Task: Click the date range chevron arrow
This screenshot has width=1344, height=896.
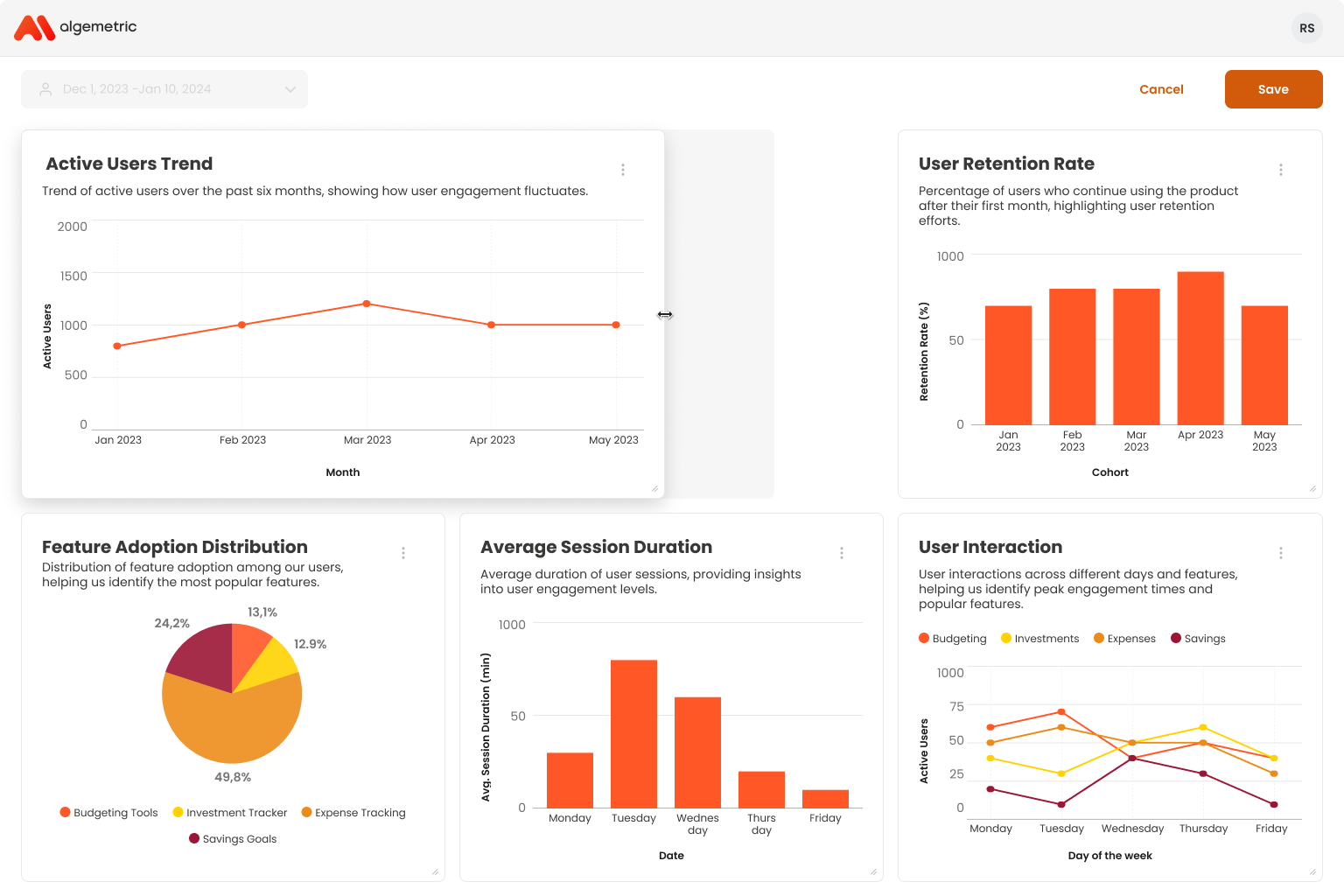Action: pyautogui.click(x=290, y=89)
